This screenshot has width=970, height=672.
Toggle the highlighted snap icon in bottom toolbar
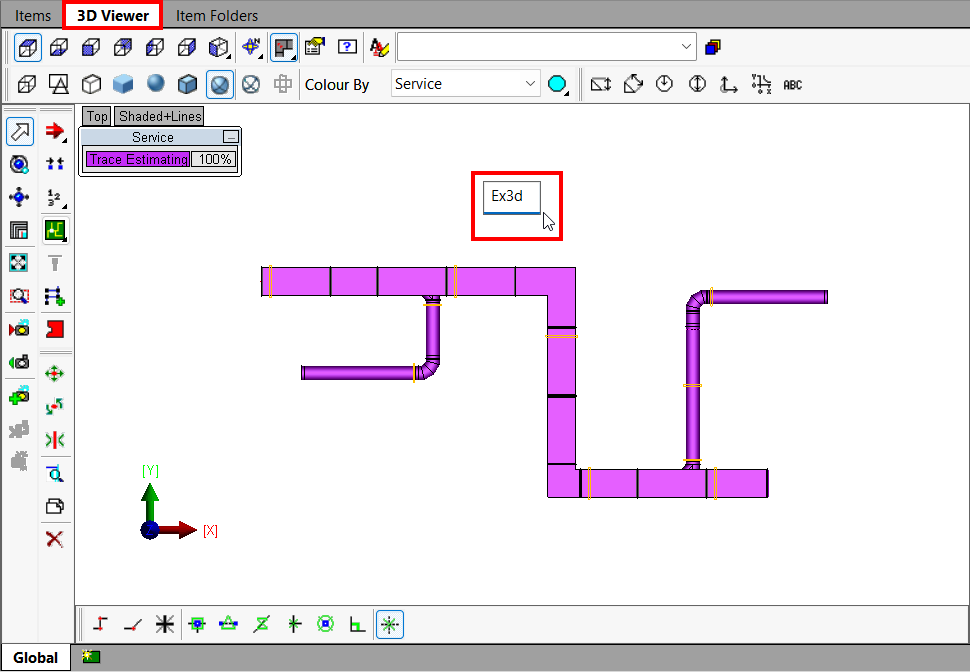[390, 624]
